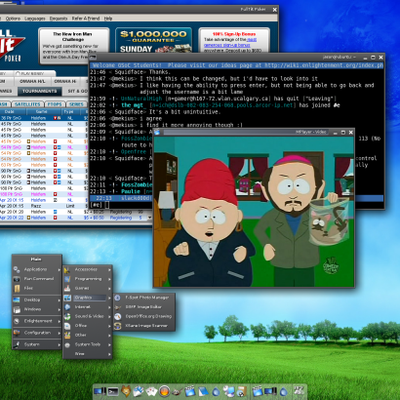Switch to the Tournaments tab
This screenshot has width=400, height=400.
tap(40, 91)
